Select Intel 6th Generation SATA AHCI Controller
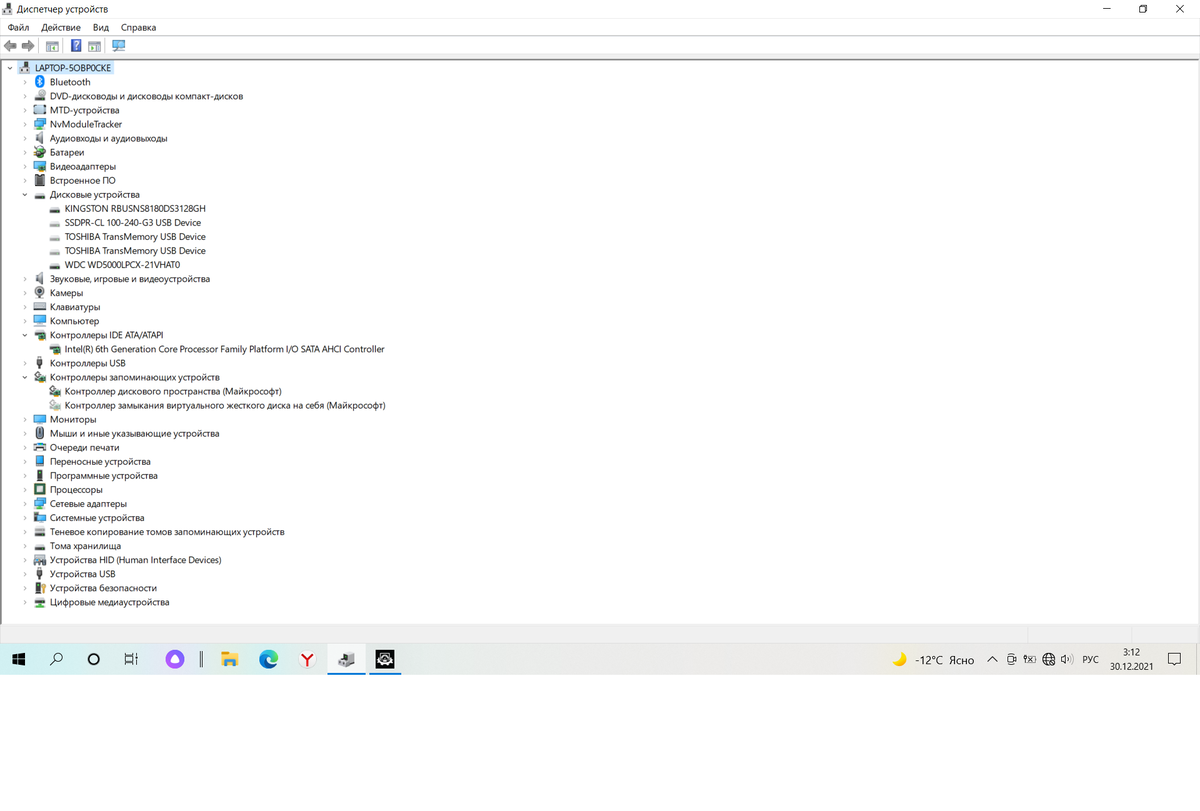The height and width of the screenshot is (811, 1200). pos(224,349)
